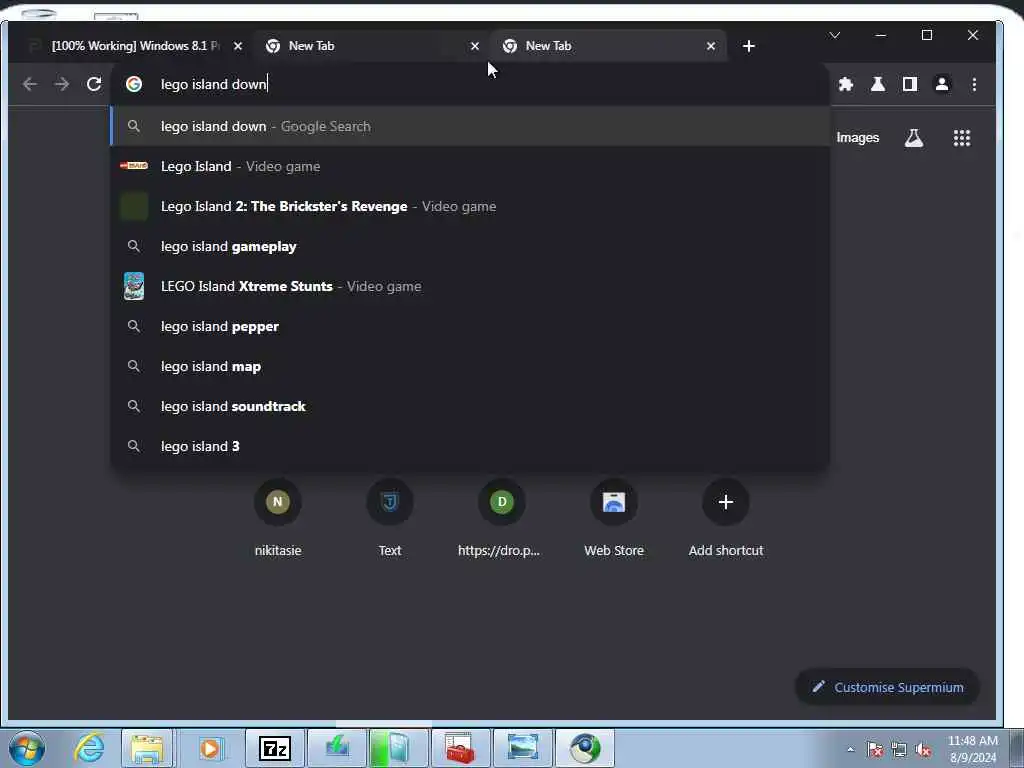Screen dimensions: 1024x768
Task: Open Windows Media Player from the taskbar
Action: (210, 748)
